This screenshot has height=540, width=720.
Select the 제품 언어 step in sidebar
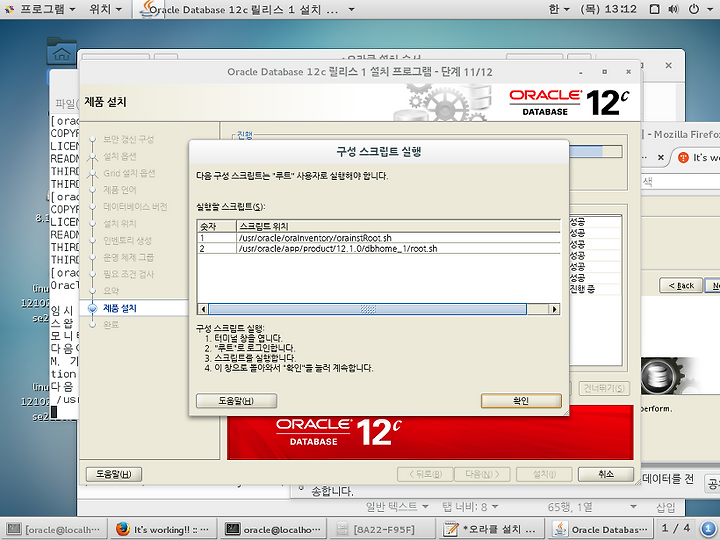[x=119, y=190]
